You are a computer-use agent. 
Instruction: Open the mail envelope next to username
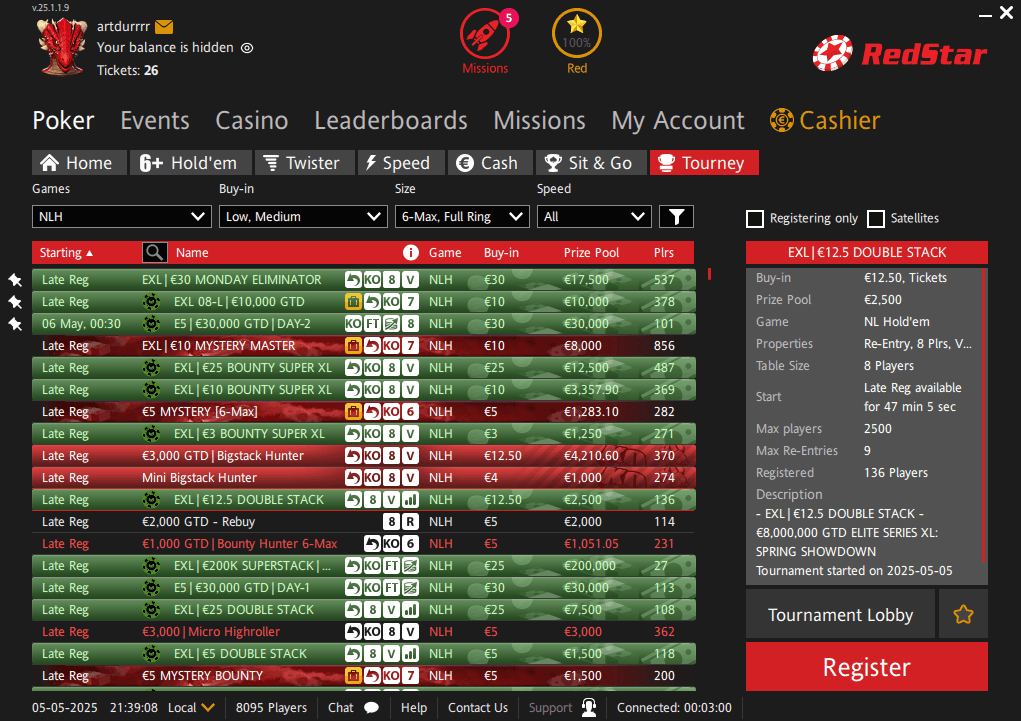click(164, 27)
